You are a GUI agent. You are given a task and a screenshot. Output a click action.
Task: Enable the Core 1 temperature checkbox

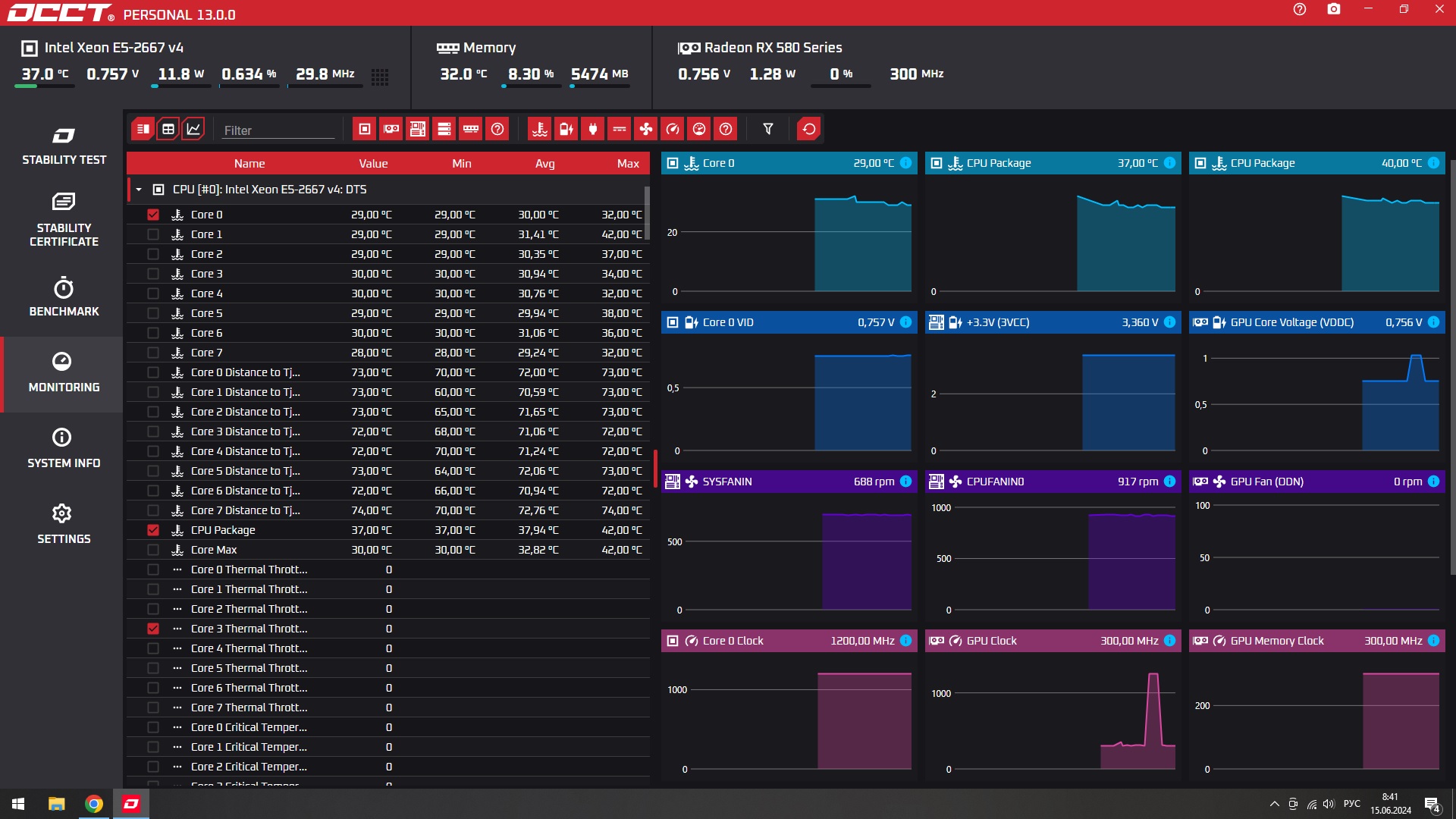tap(153, 234)
